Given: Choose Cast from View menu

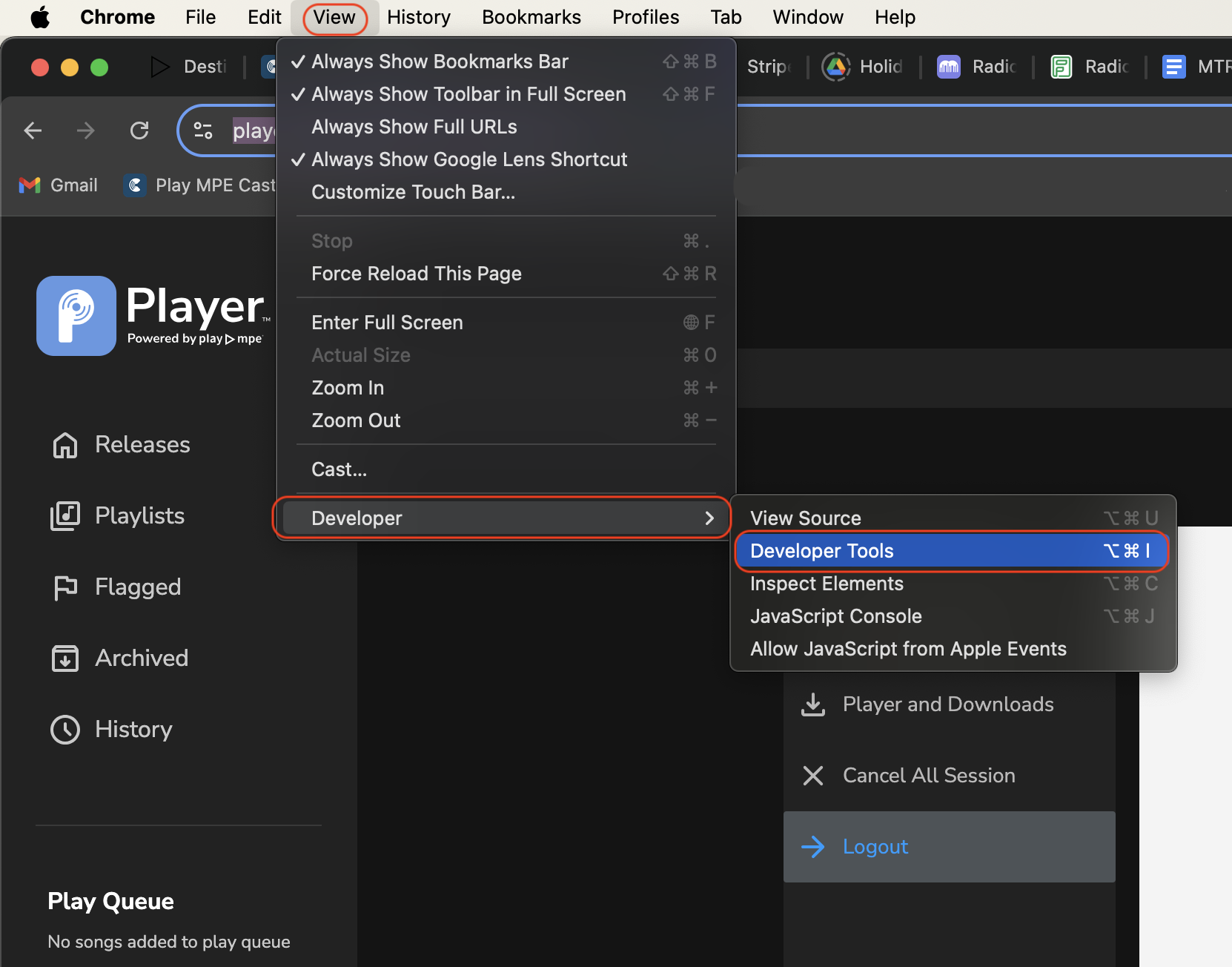Looking at the screenshot, I should coord(506,469).
